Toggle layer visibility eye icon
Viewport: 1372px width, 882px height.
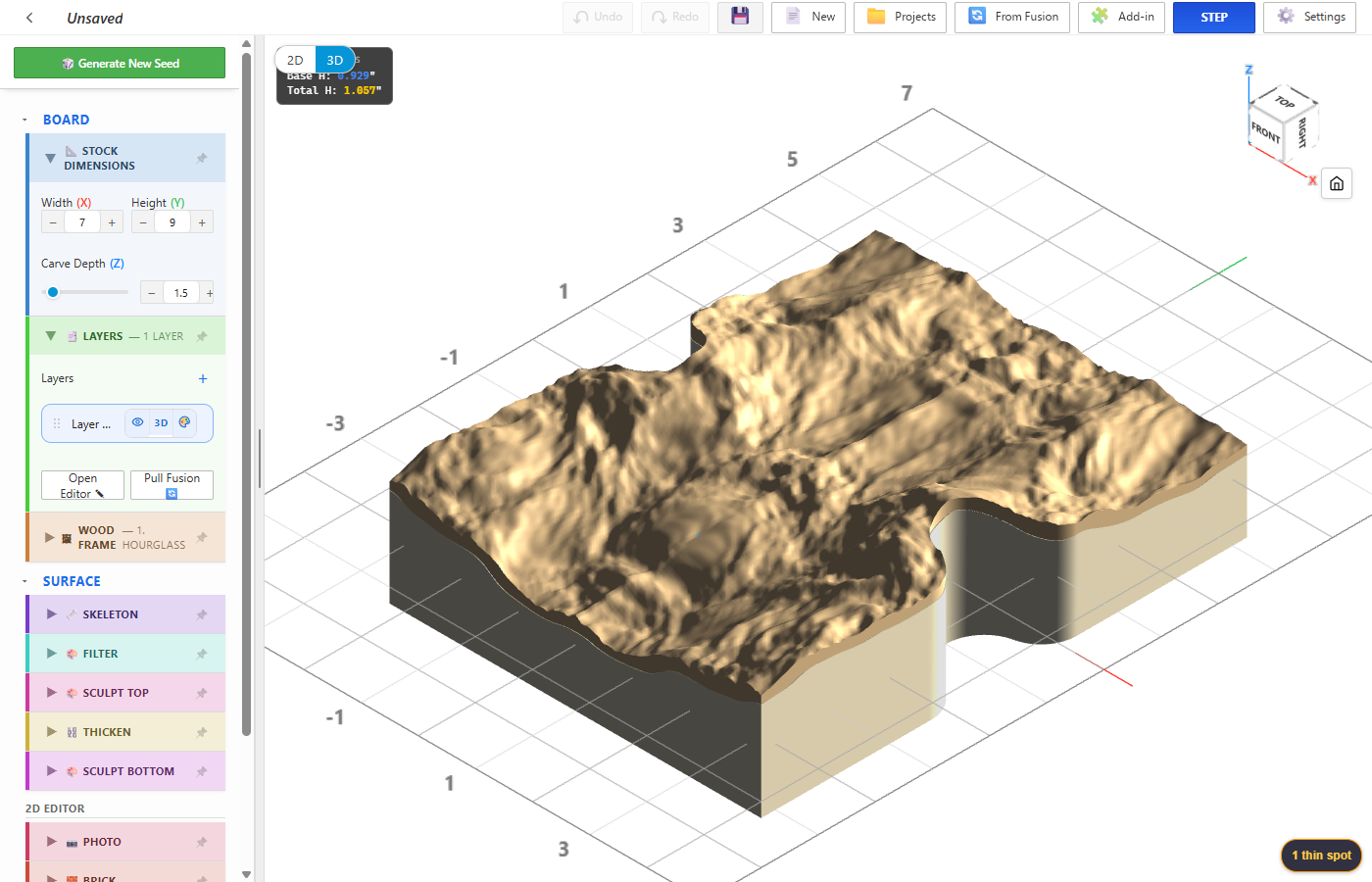(138, 422)
